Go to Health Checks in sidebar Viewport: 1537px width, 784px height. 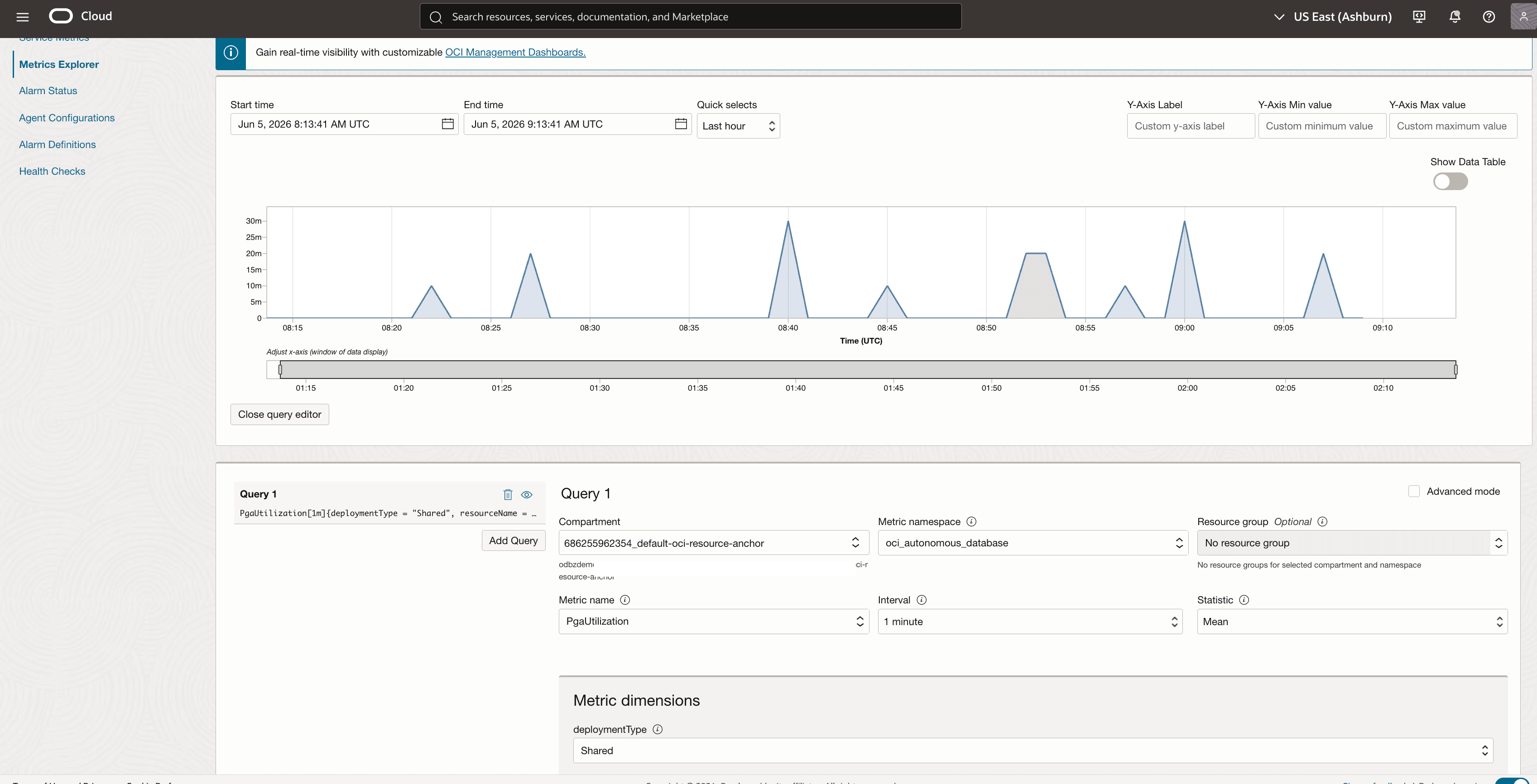(x=52, y=171)
